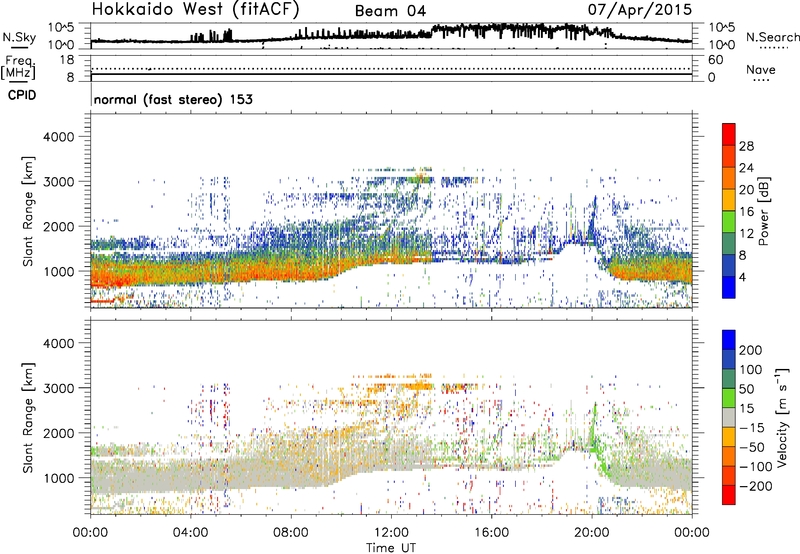
Task: Click the '1000' tick on velocity panel
Action: [59, 478]
